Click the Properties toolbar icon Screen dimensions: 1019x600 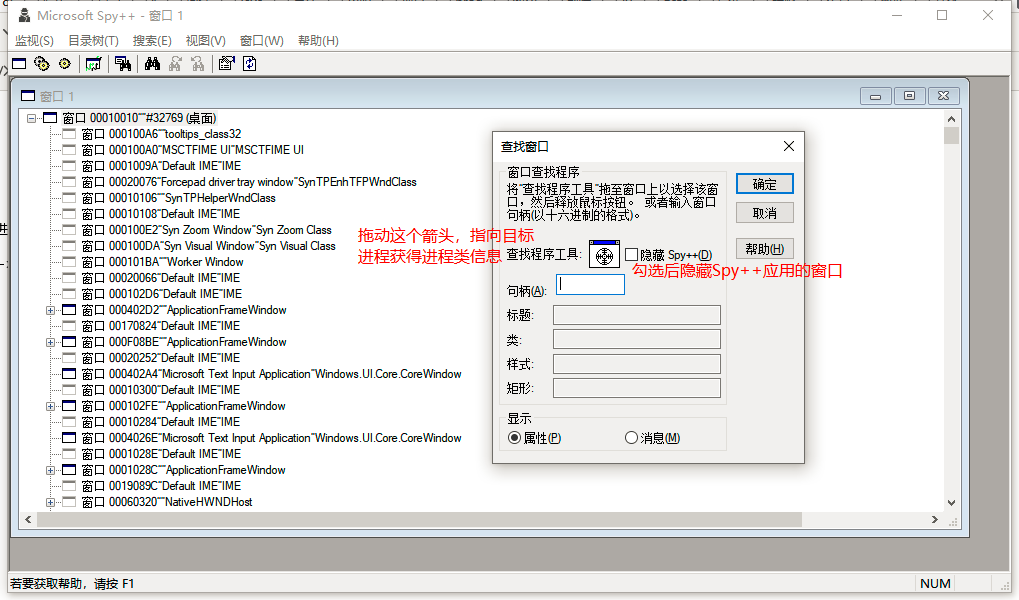[226, 64]
